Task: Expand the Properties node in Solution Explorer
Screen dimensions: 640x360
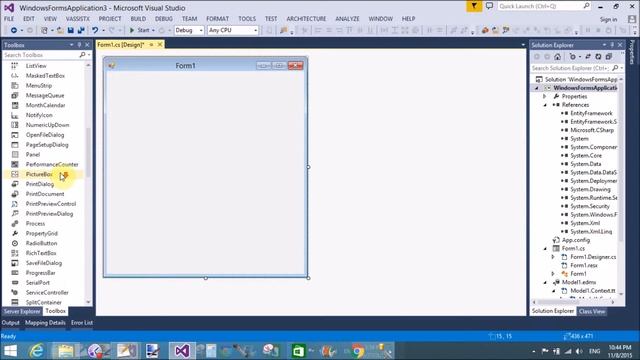Action: coord(544,96)
